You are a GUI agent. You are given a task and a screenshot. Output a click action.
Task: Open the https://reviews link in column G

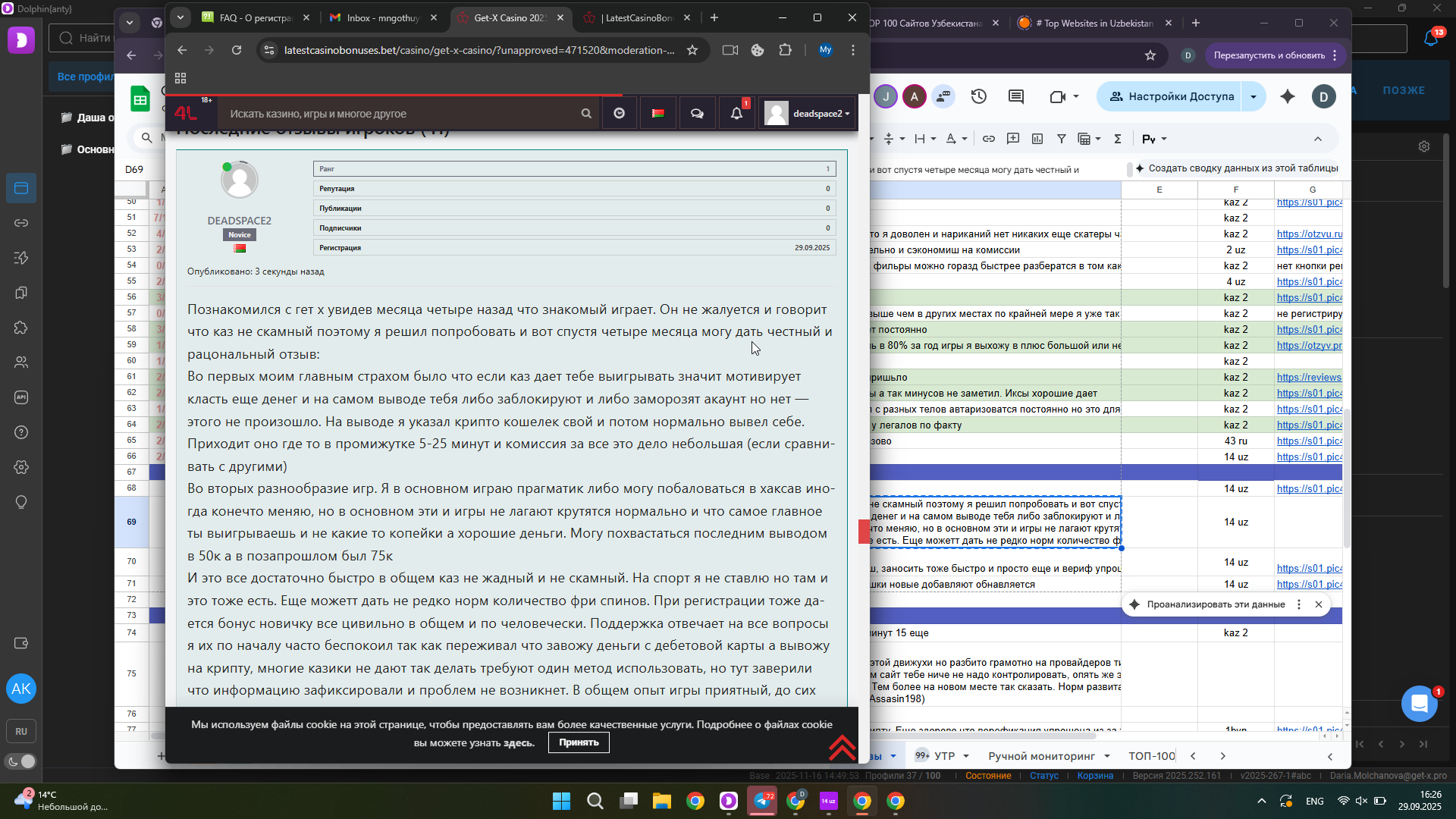coord(1309,377)
